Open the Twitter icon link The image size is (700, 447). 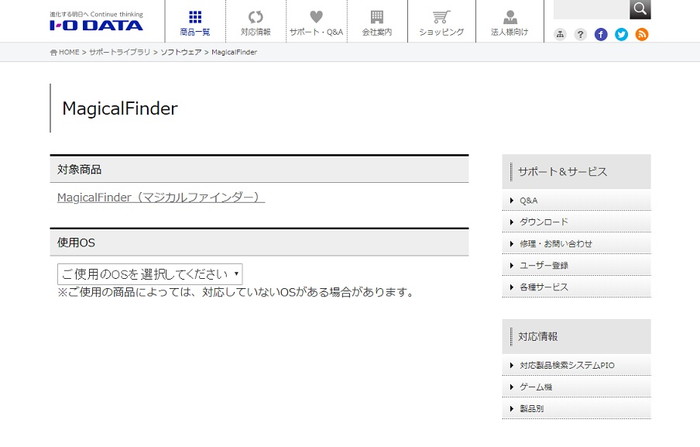click(x=621, y=34)
